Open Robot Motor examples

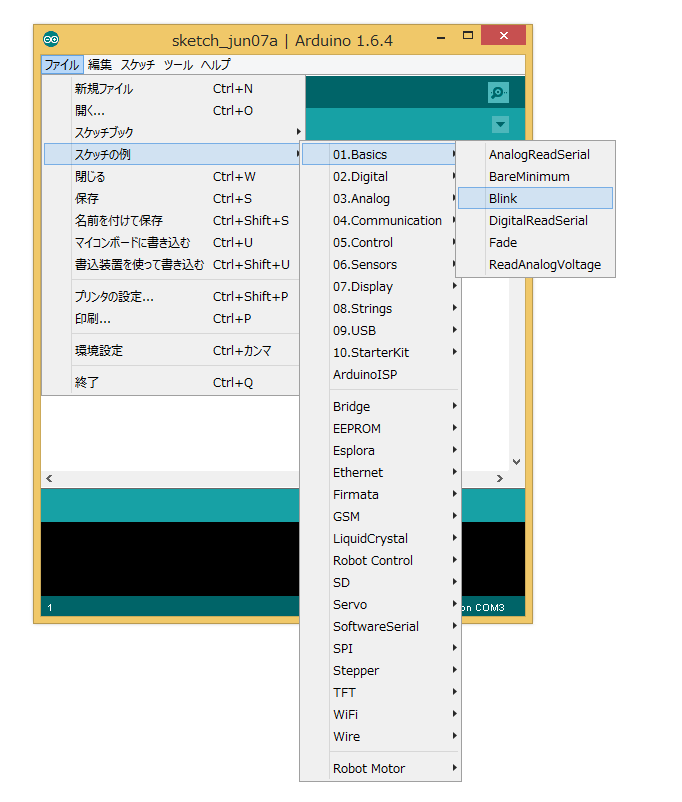click(381, 769)
